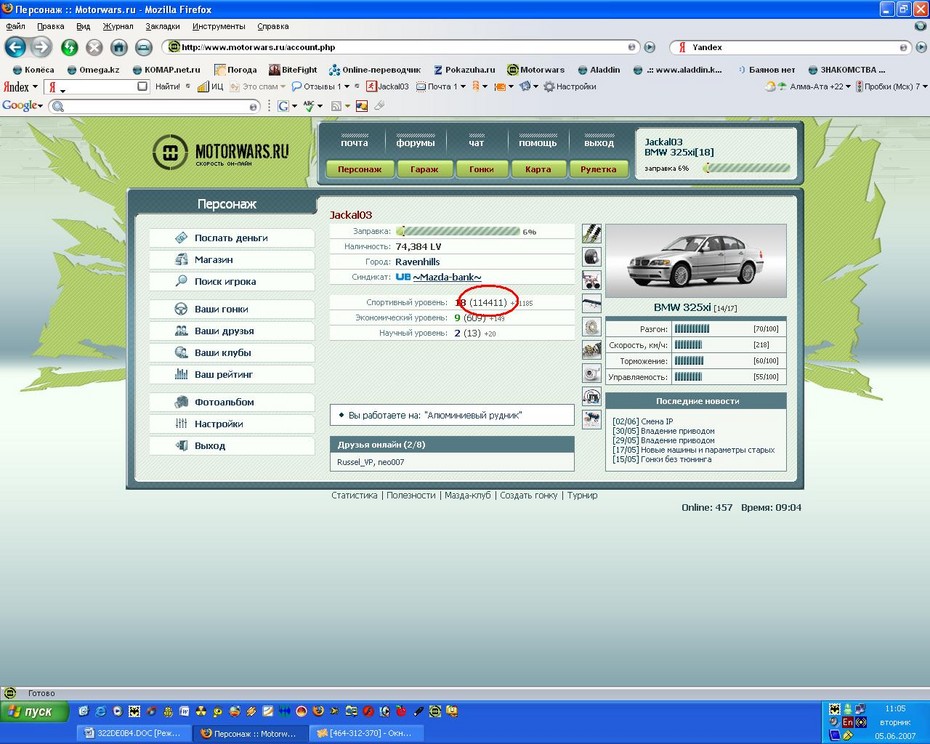Screen dimensions: 930x744
Task: Click the magnifier icon beside Поиск игрока
Action: pyautogui.click(x=181, y=281)
